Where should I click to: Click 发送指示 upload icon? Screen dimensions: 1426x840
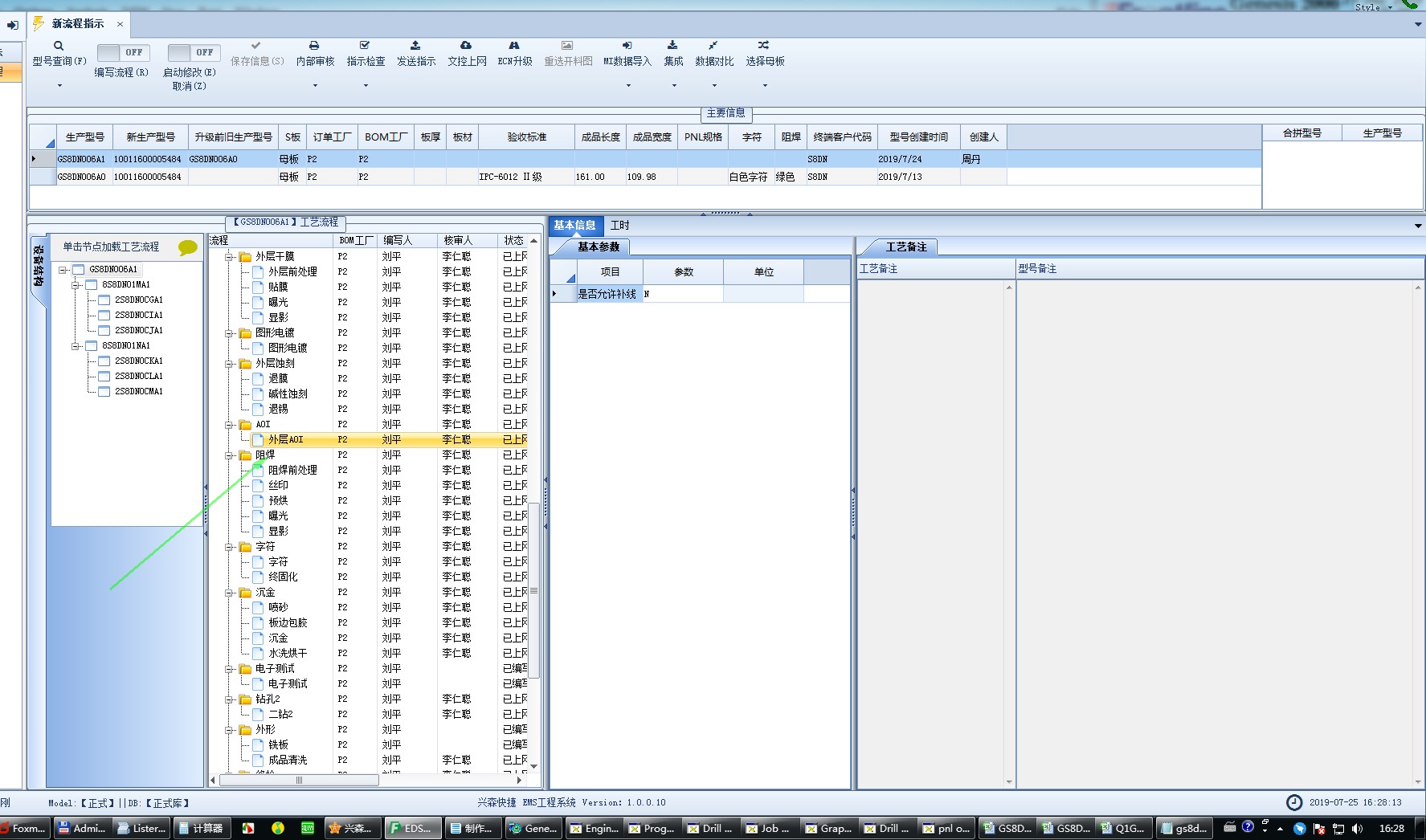click(415, 46)
